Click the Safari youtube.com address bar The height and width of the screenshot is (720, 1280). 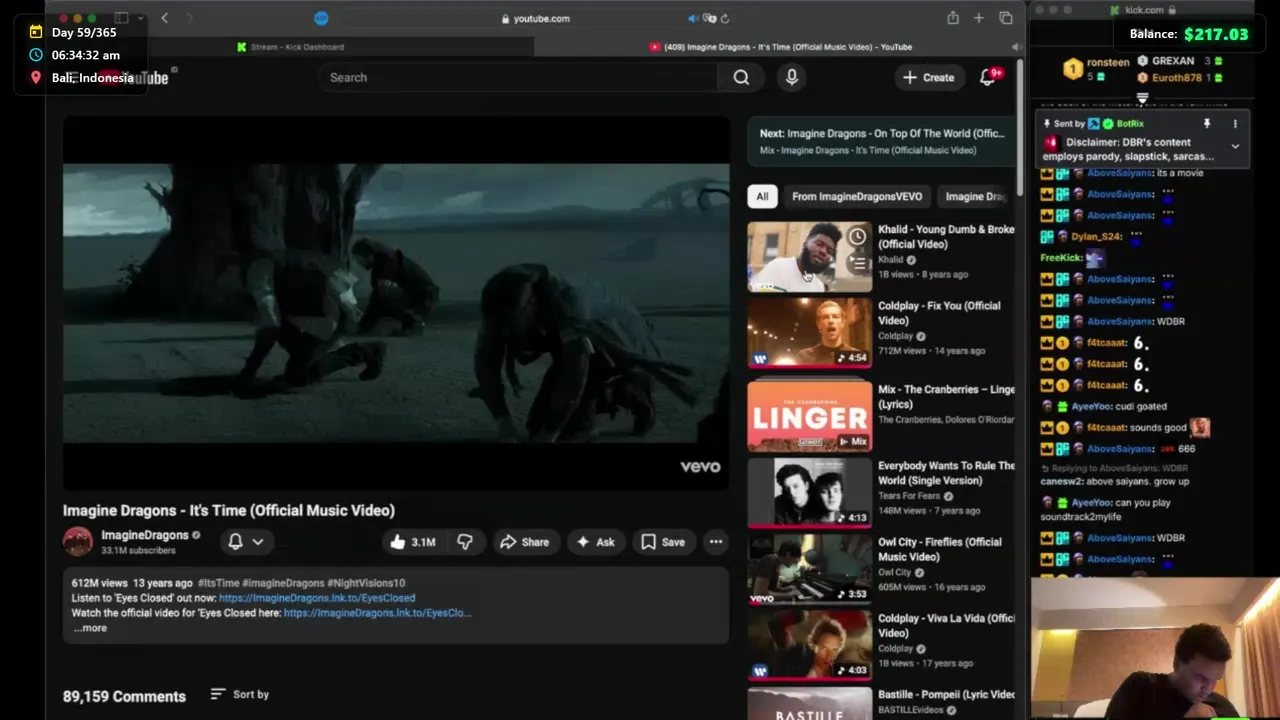tap(535, 18)
